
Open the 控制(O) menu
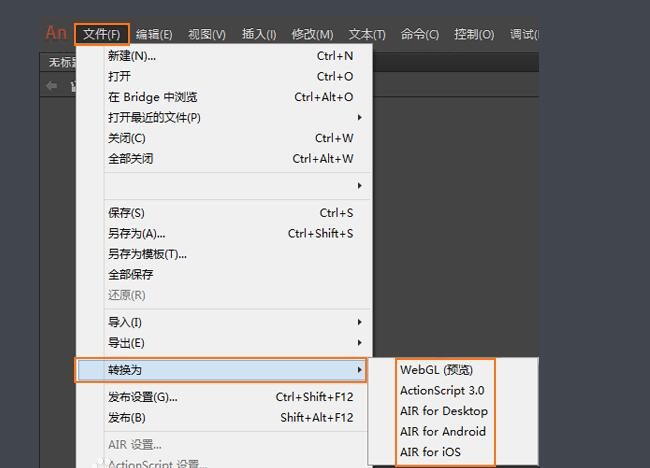tap(474, 34)
